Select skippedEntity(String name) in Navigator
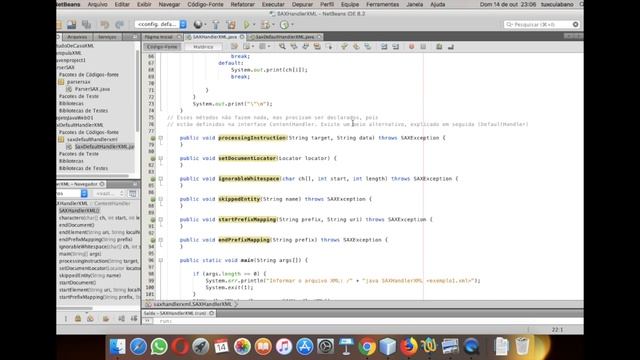Screen dimensions: 640x360 [90, 276]
